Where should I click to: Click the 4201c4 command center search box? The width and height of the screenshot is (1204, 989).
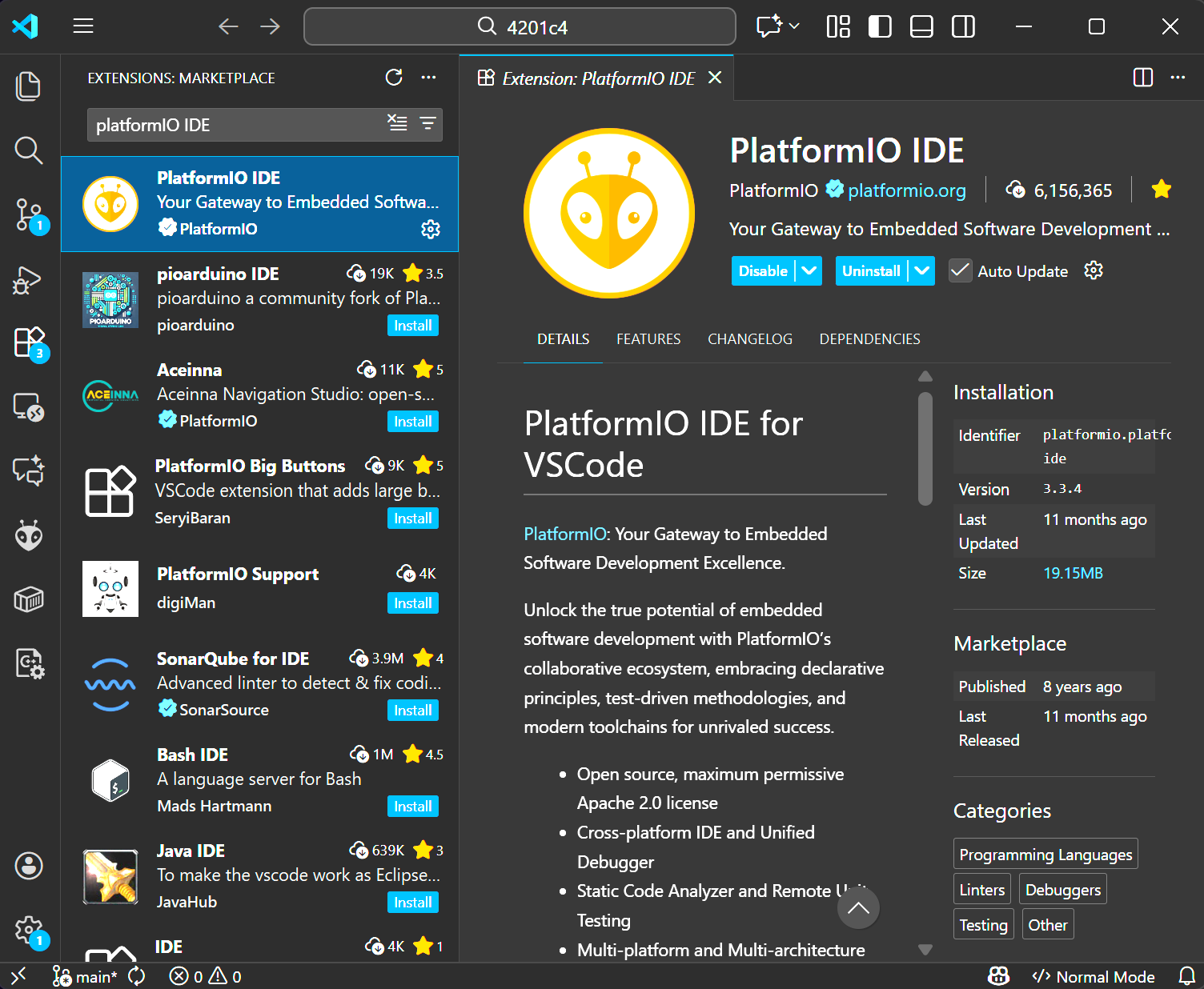point(520,26)
